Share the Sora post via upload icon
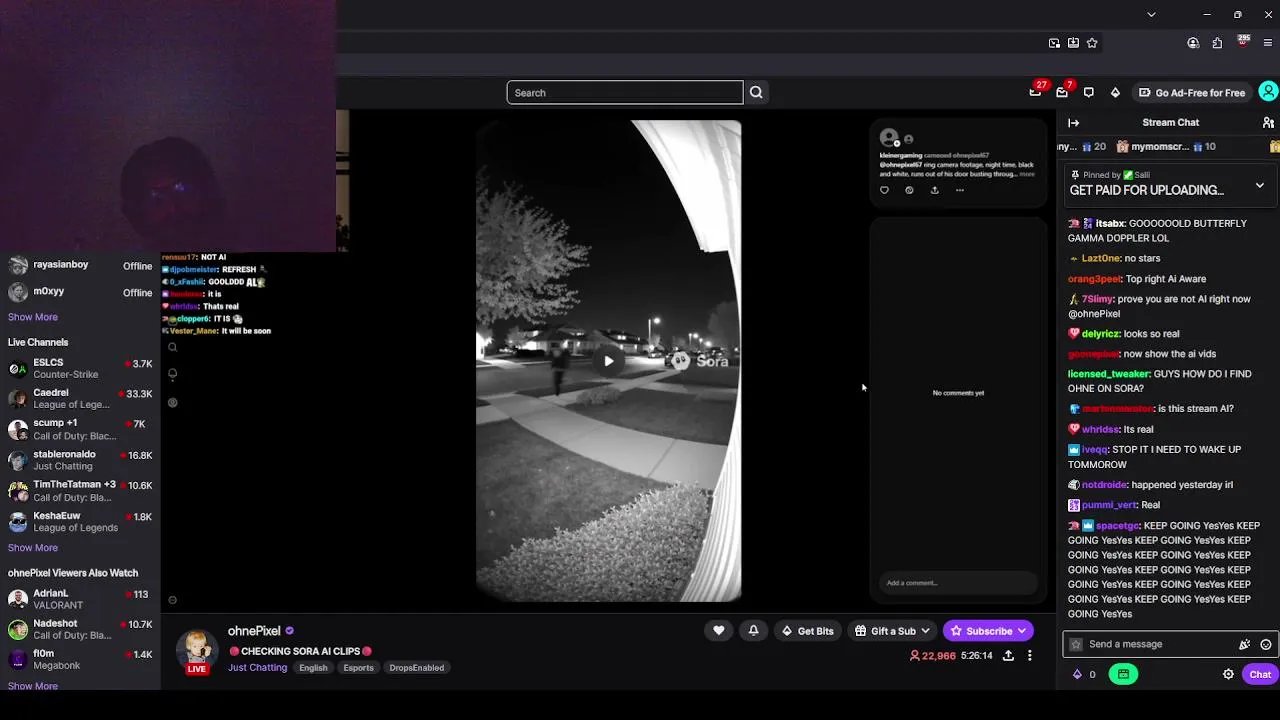This screenshot has width=1280, height=720. tap(934, 190)
